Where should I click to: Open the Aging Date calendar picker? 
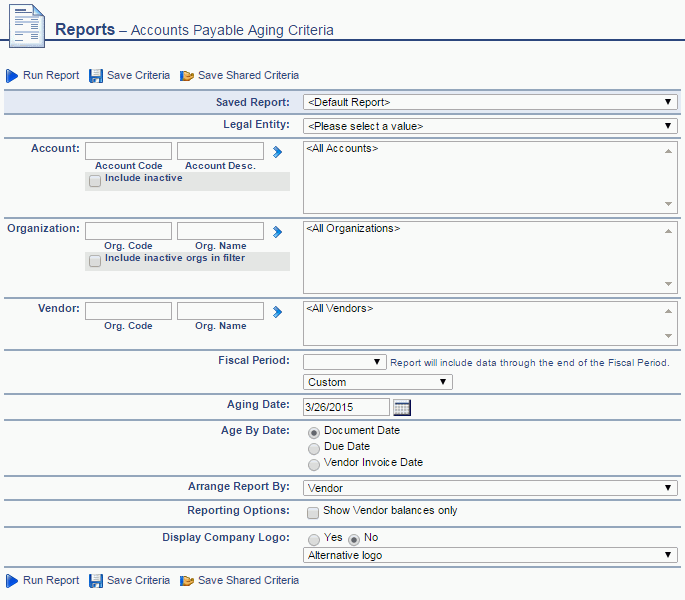402,407
